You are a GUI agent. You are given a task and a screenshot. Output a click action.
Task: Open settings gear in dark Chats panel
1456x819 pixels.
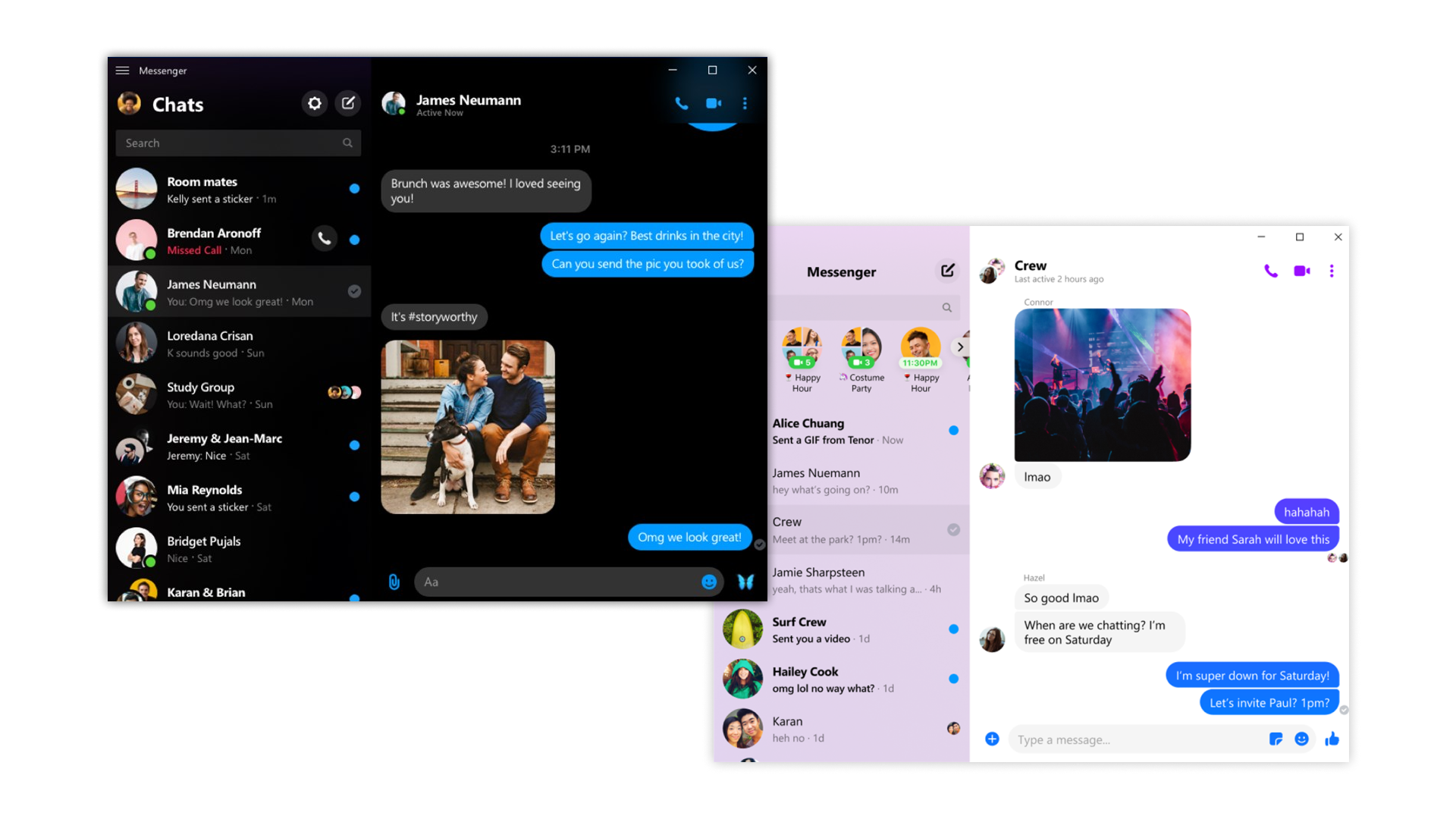(x=315, y=103)
